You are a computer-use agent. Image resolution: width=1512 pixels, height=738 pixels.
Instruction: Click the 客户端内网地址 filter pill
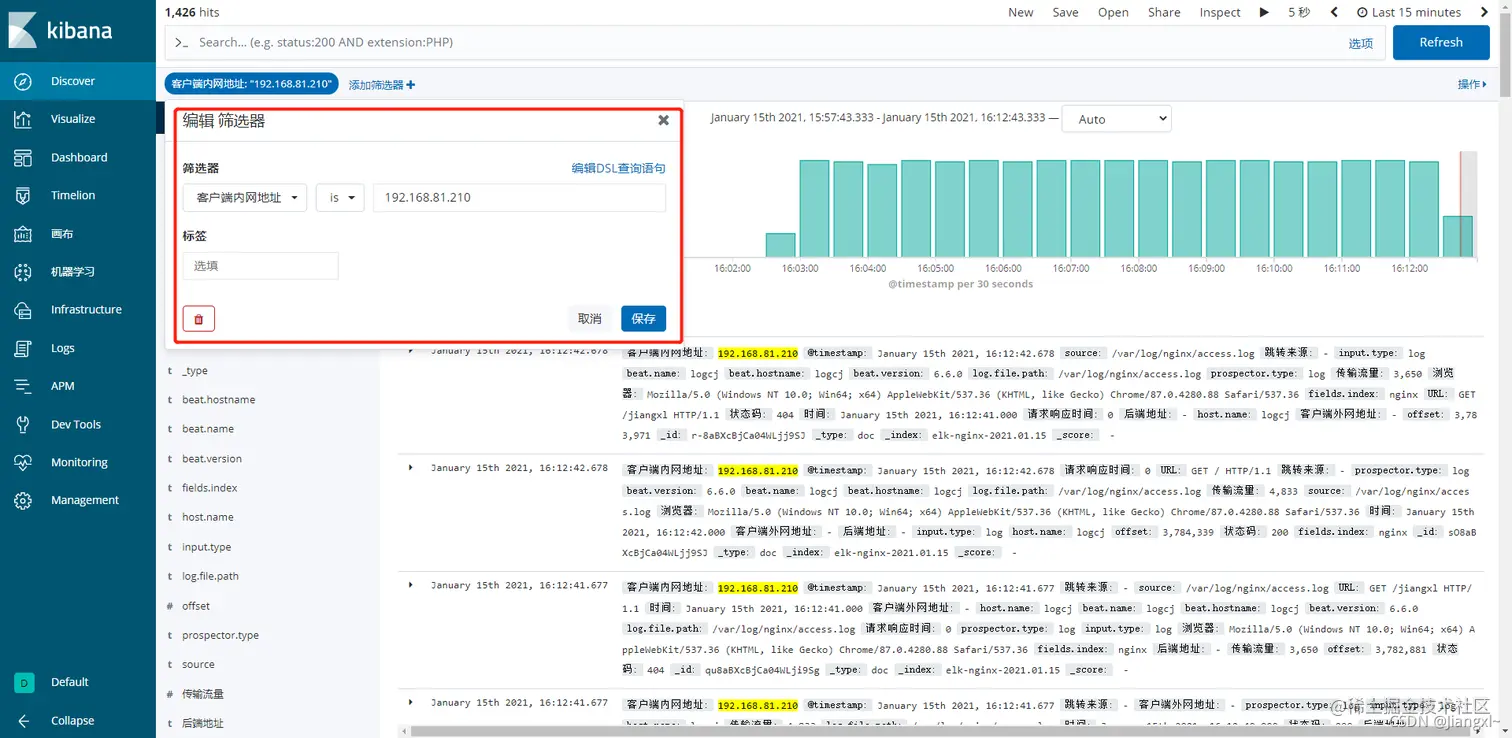251,84
